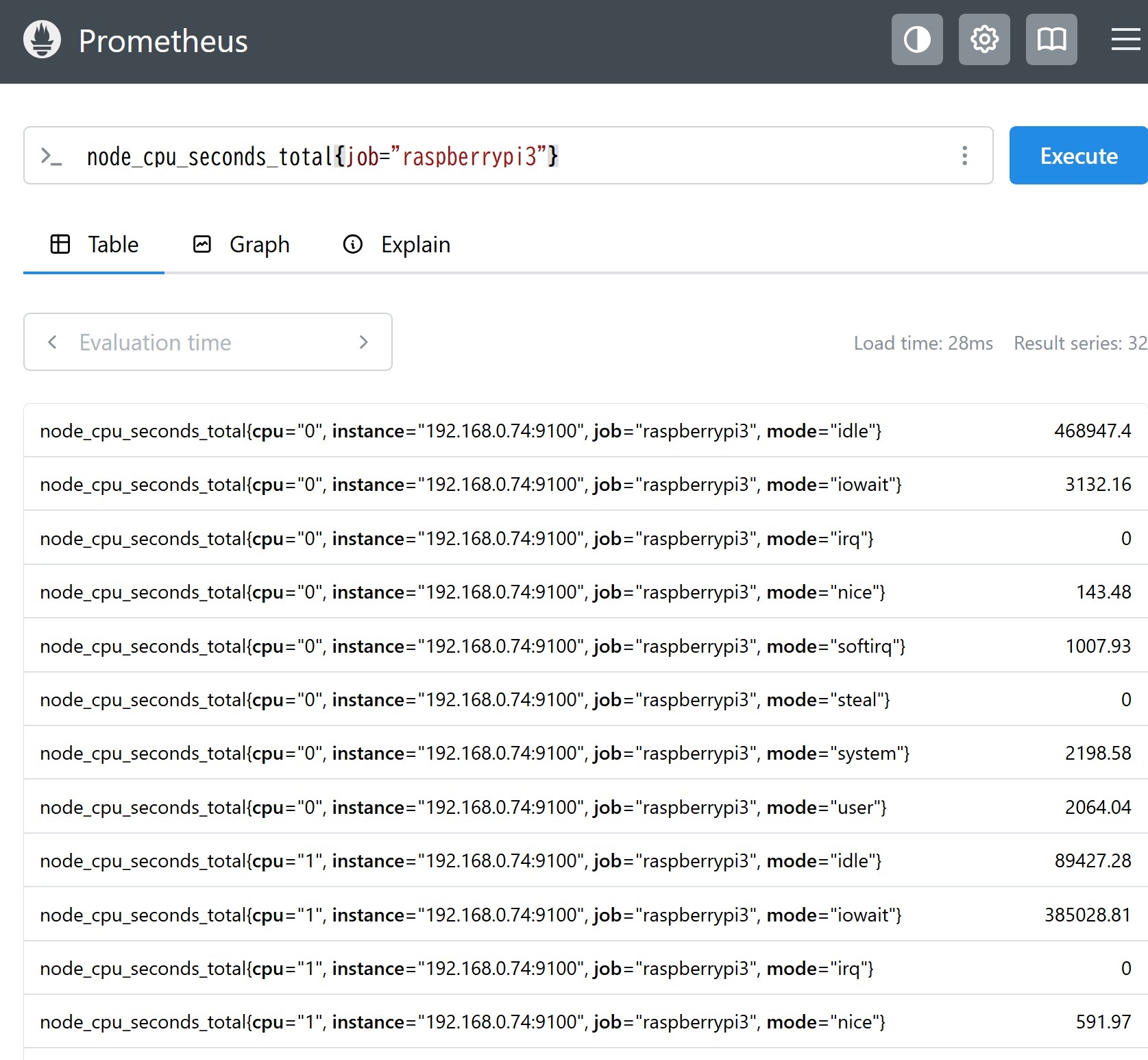Switch to the Graph tab

click(241, 245)
